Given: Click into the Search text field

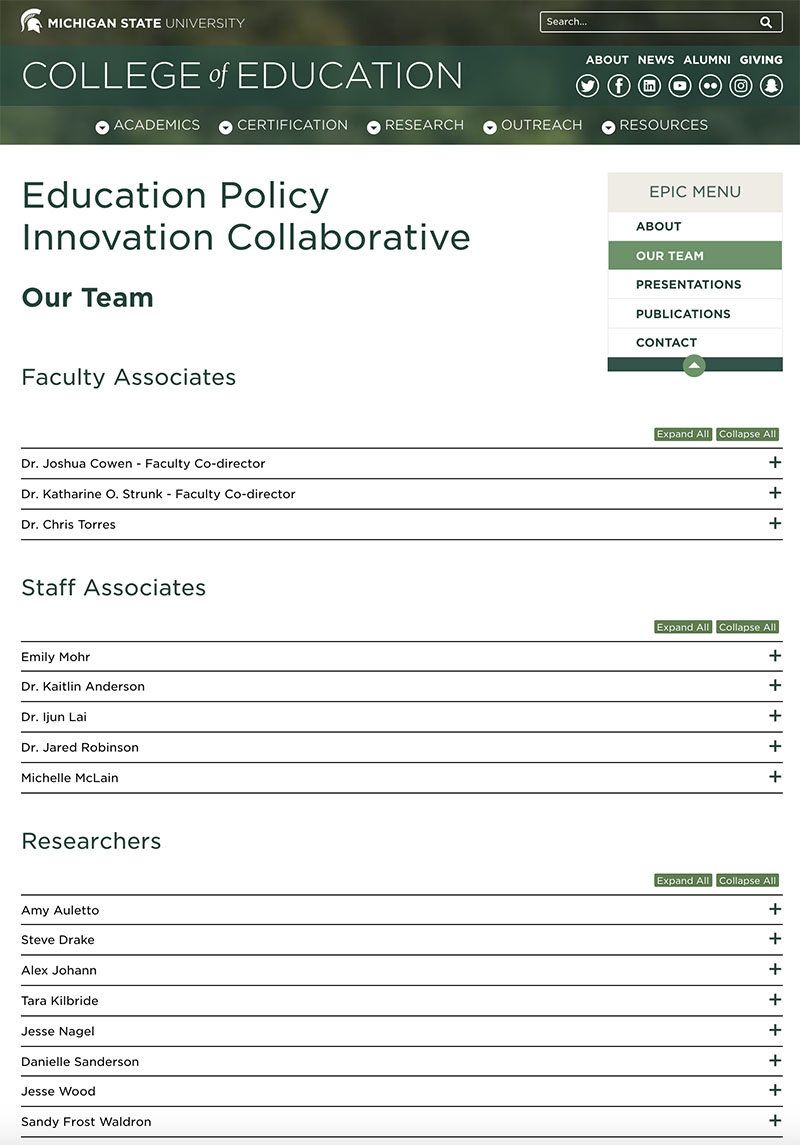Looking at the screenshot, I should tap(650, 22).
